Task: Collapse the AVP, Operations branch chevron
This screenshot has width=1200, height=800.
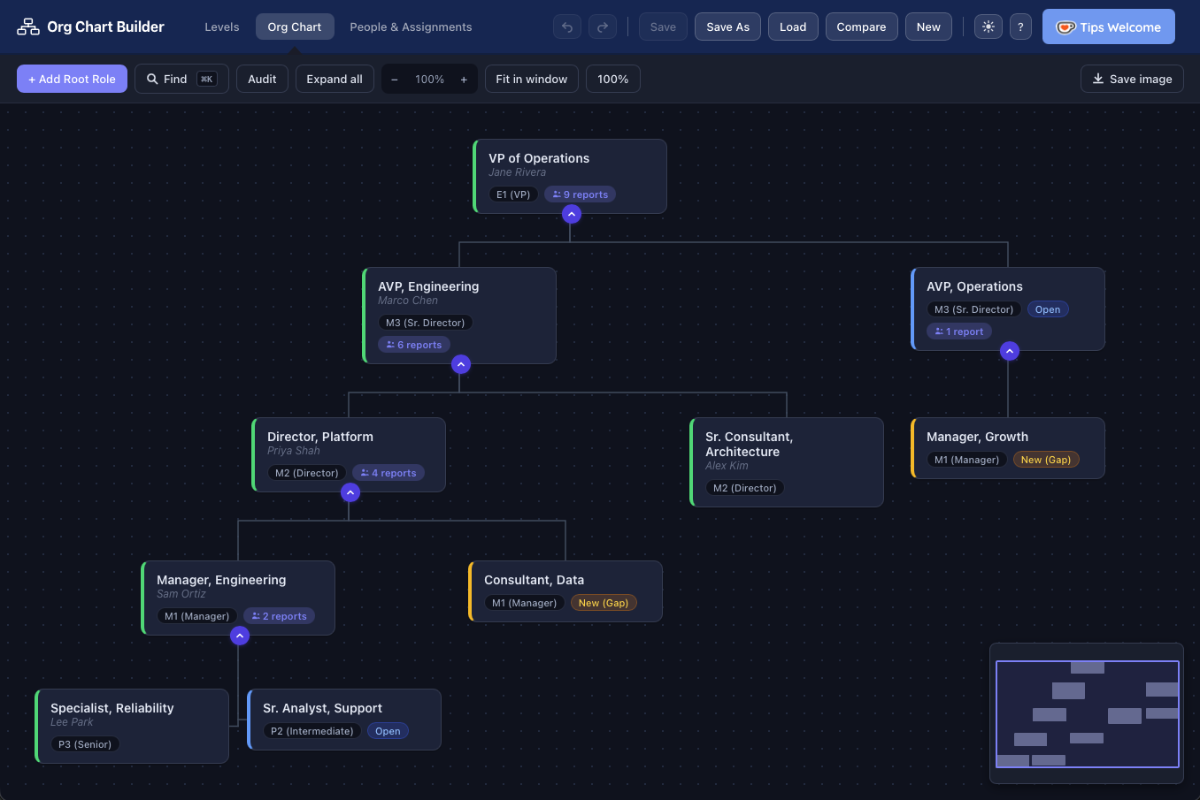Action: (1009, 351)
